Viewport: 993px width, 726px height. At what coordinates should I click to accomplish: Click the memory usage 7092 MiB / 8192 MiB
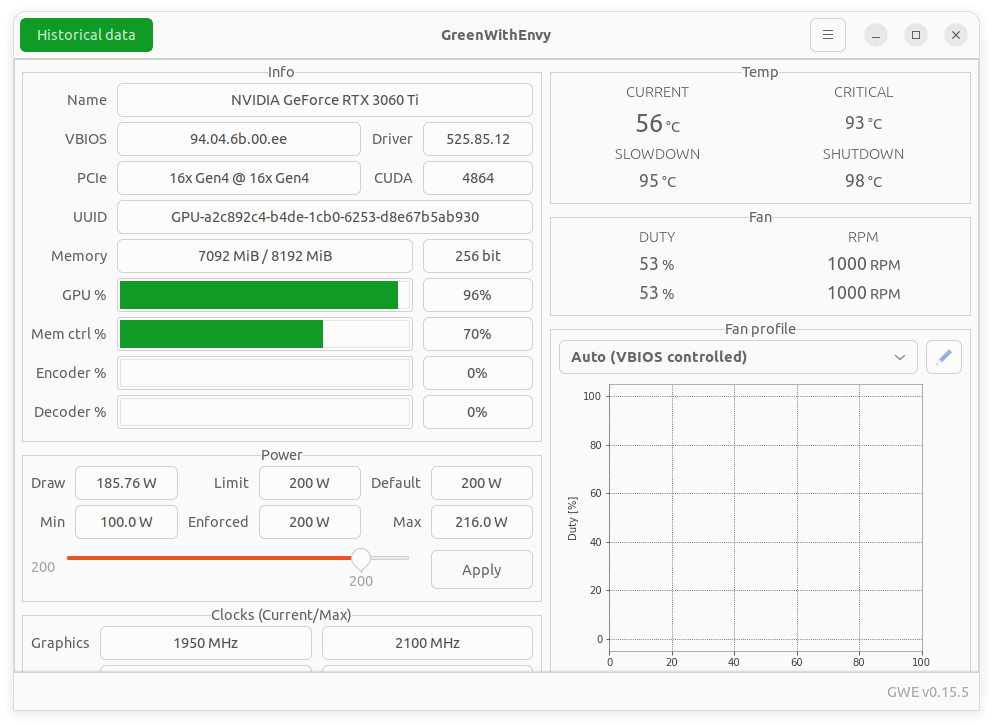[265, 256]
